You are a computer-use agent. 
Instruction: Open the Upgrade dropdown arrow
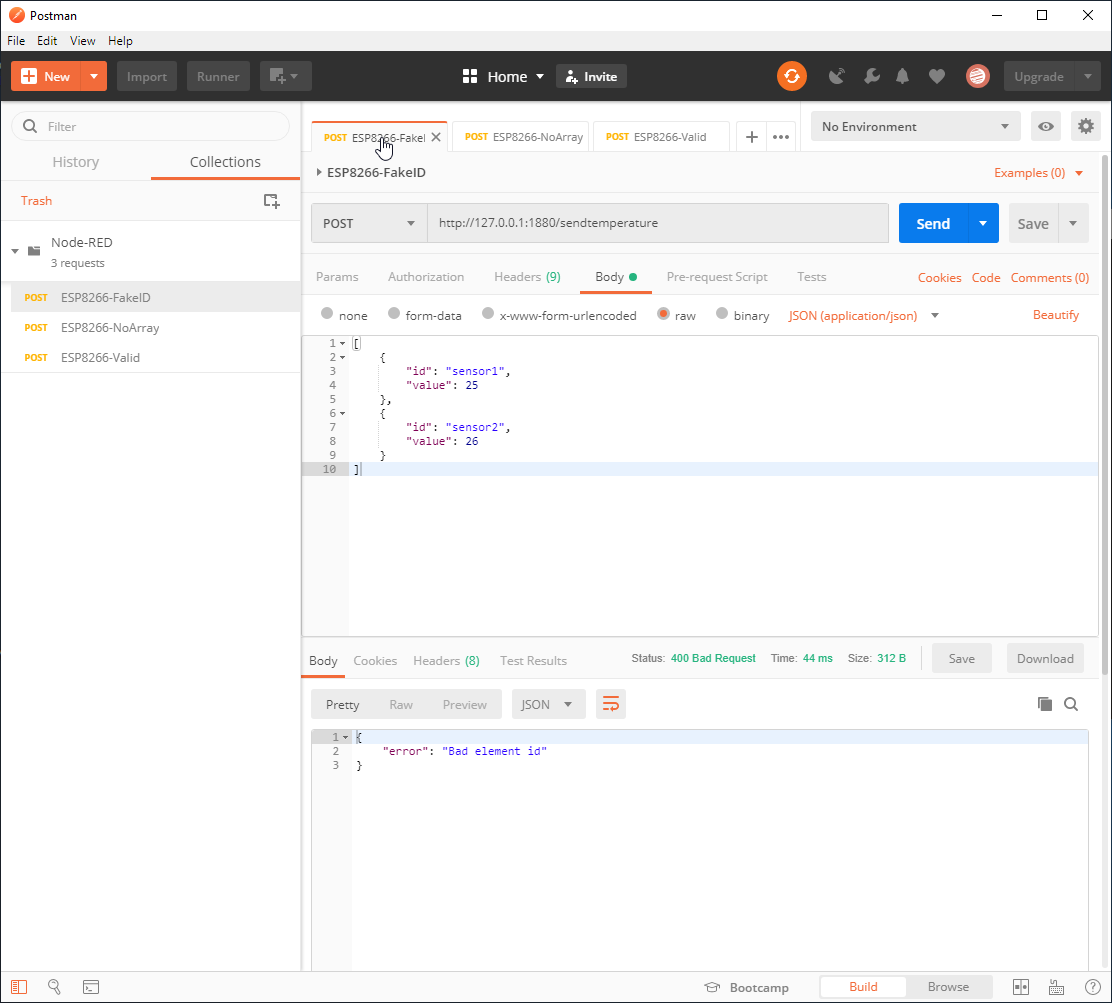click(x=1087, y=76)
